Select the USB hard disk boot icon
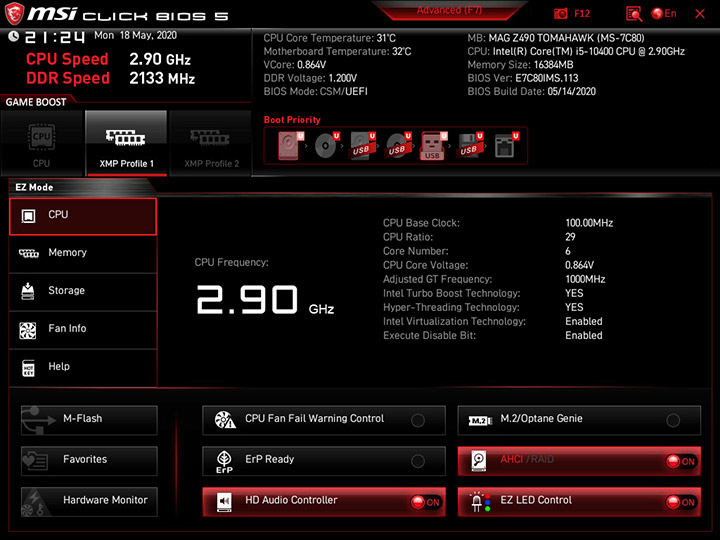Image resolution: width=720 pixels, height=540 pixels. click(362, 146)
